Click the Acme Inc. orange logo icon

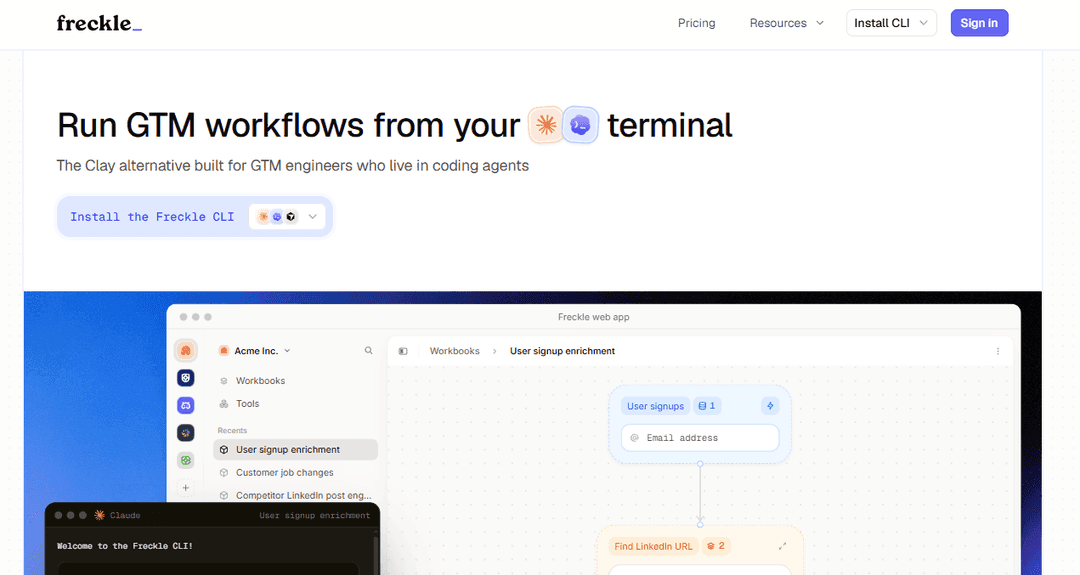223,351
